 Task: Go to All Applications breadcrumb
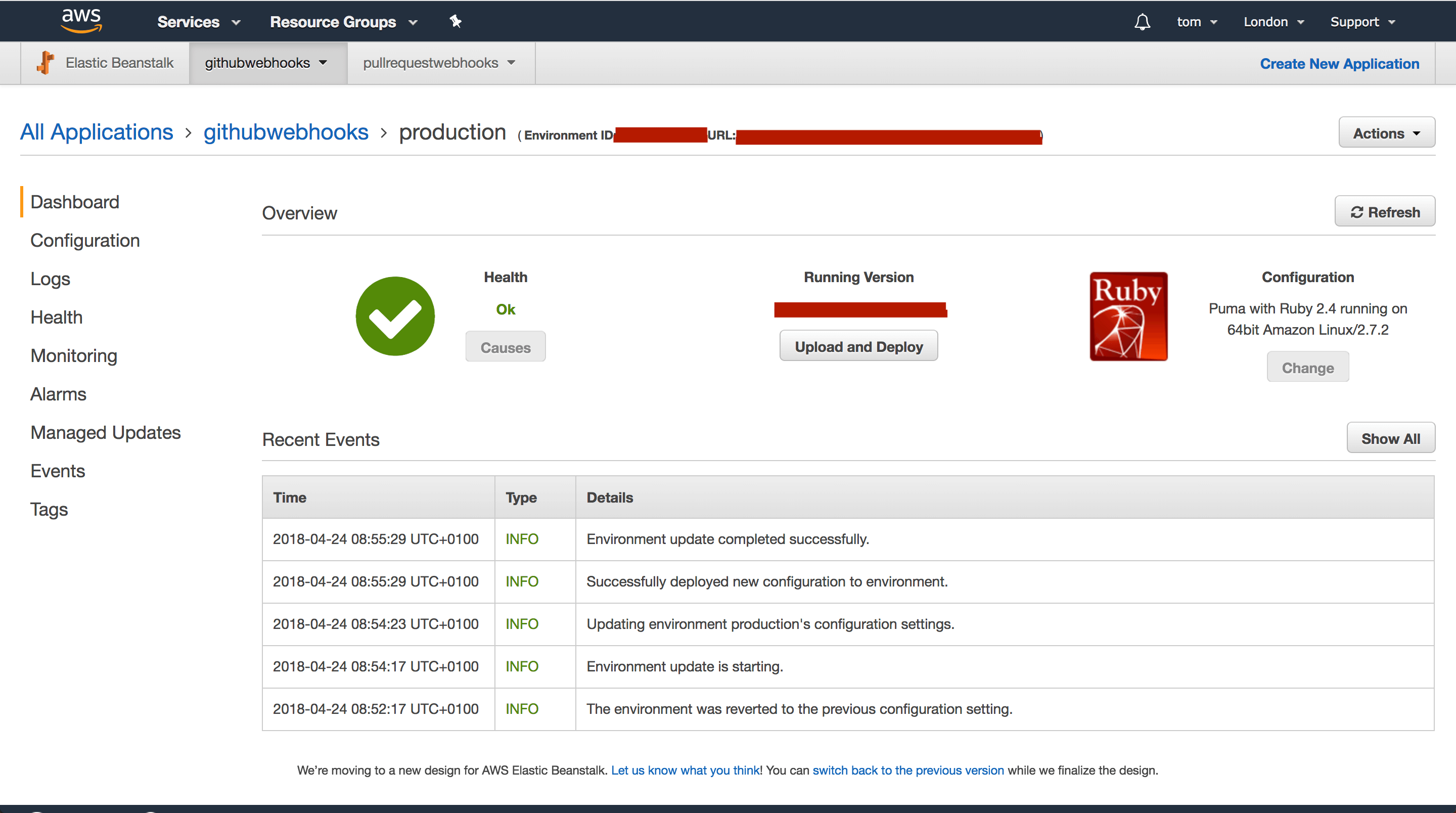(x=97, y=132)
